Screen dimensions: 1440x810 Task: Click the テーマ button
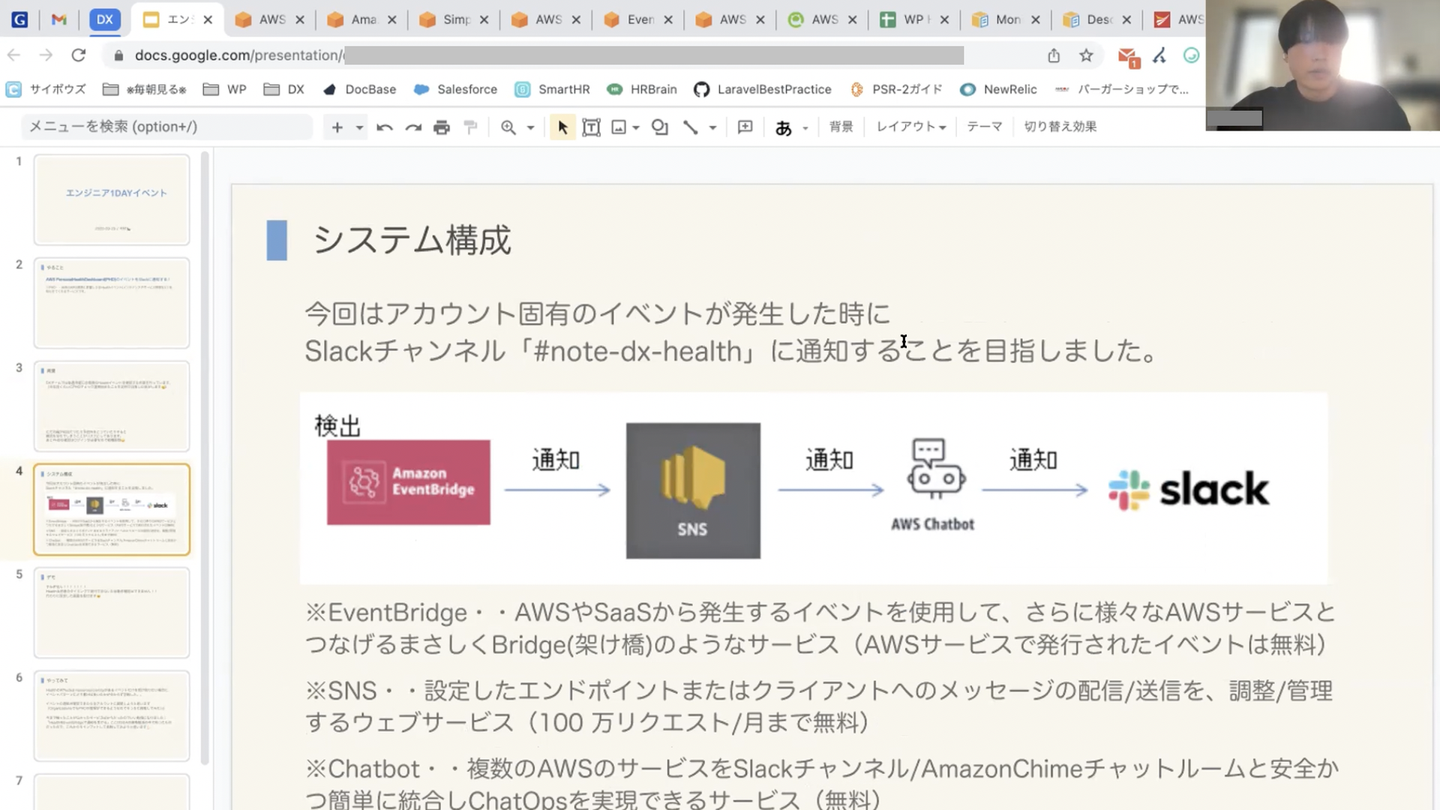click(x=984, y=127)
